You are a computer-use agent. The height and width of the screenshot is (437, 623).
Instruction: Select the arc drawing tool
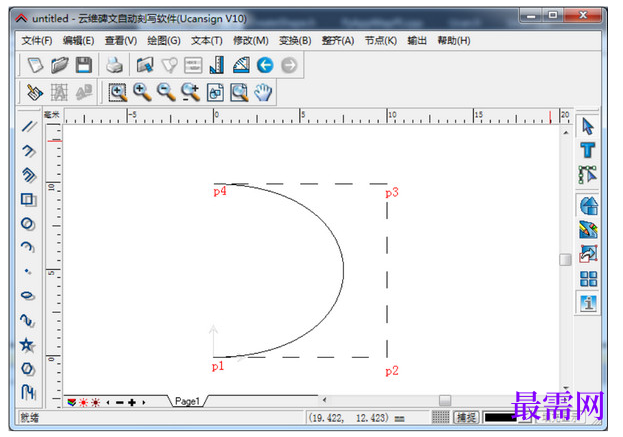[28, 248]
